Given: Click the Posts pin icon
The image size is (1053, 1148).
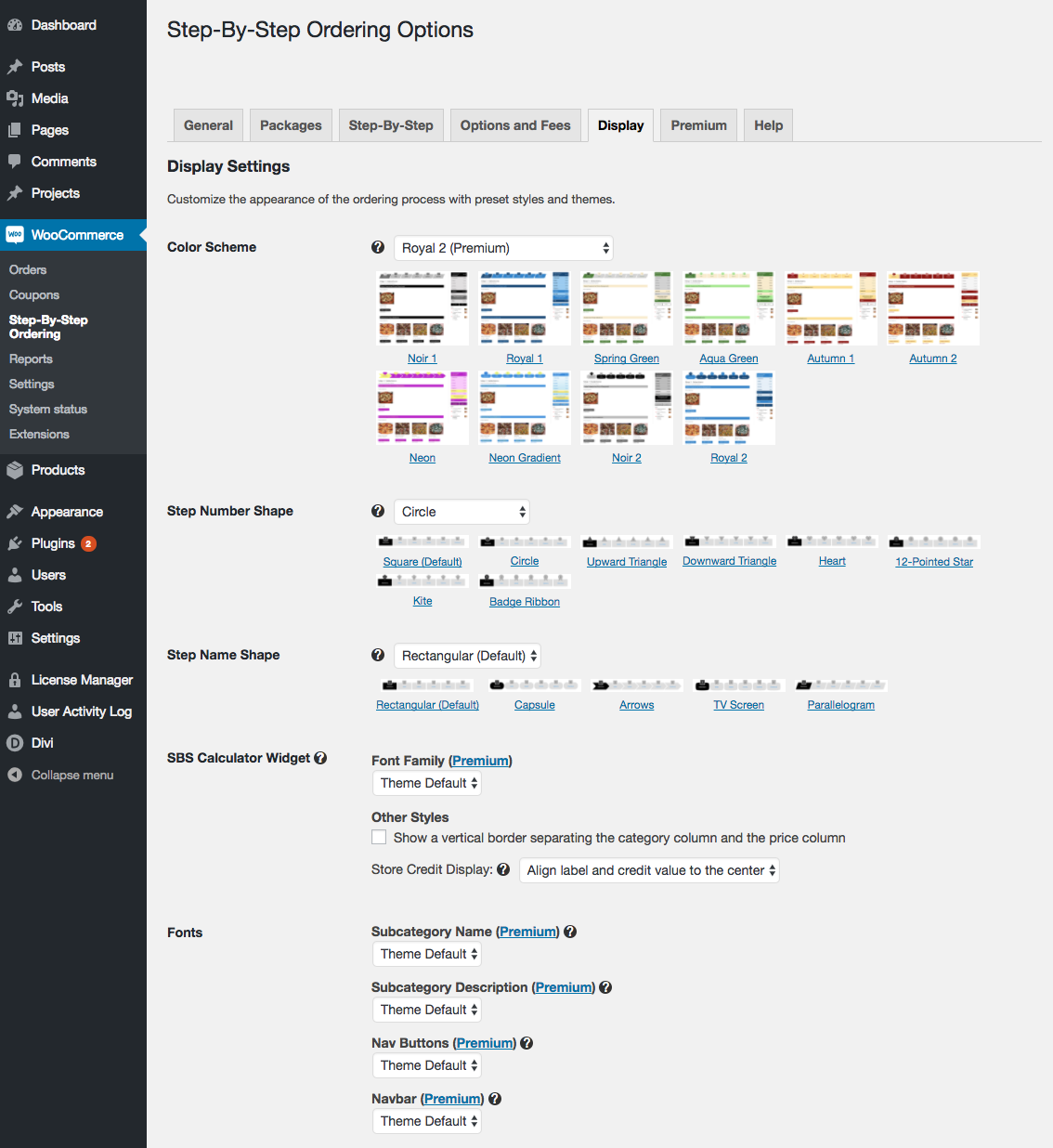Looking at the screenshot, I should coord(15,67).
